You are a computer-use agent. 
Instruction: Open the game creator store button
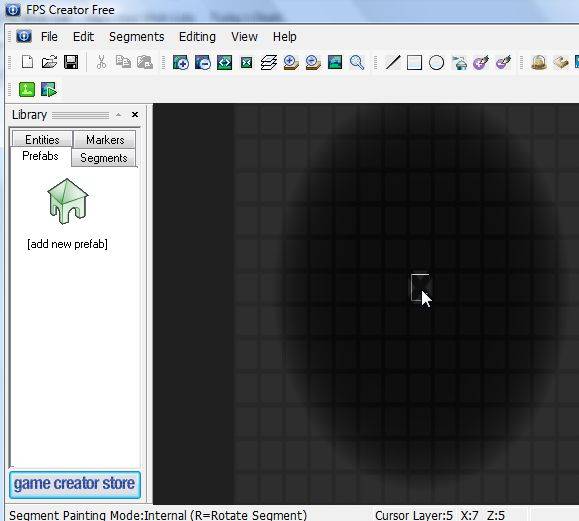click(x=75, y=484)
